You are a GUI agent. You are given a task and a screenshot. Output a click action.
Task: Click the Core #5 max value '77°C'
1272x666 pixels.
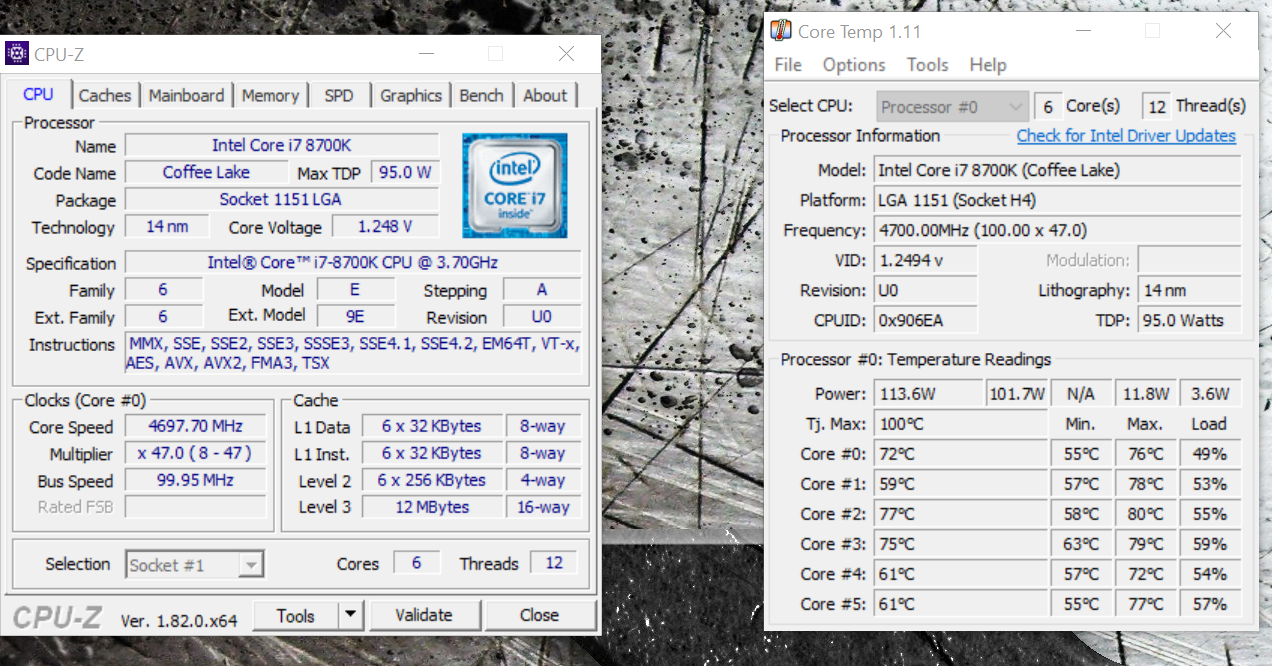point(1144,604)
